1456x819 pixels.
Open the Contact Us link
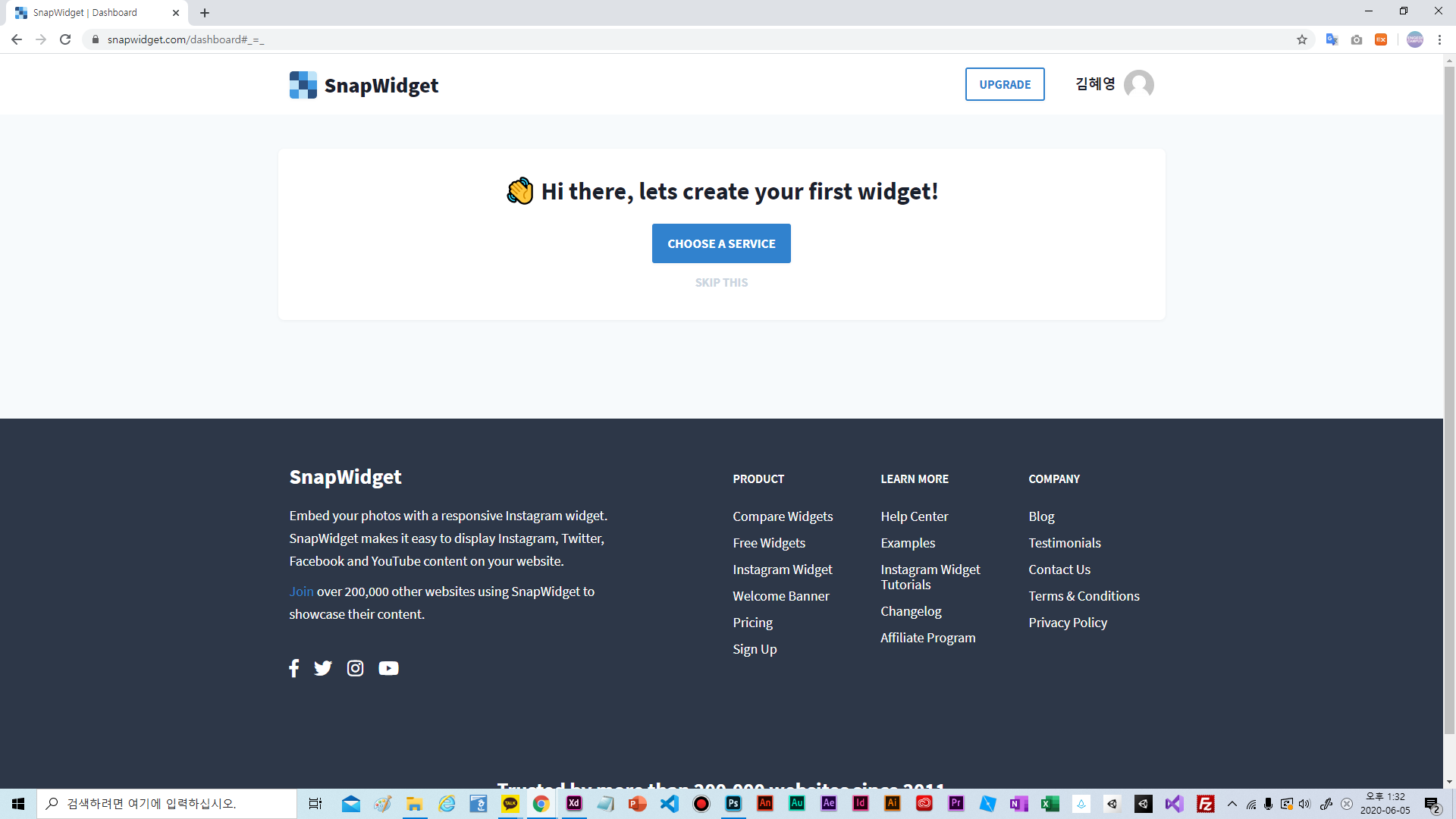click(x=1059, y=570)
